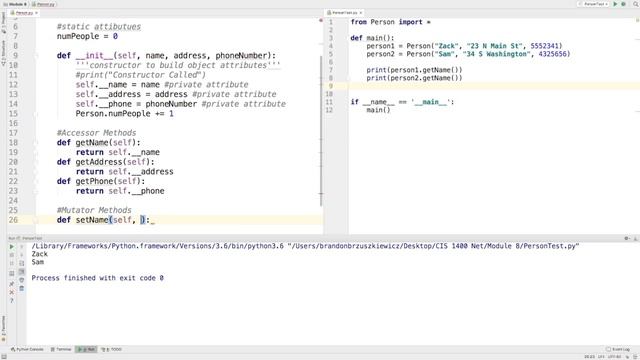Open the Event Log
This screenshot has height=360, width=640.
[x=618, y=349]
